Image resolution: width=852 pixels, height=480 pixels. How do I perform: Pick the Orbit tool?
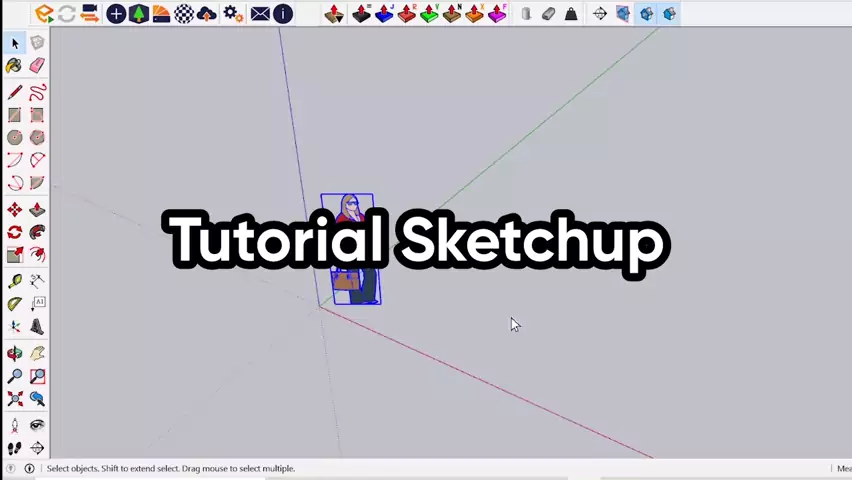coord(14,353)
